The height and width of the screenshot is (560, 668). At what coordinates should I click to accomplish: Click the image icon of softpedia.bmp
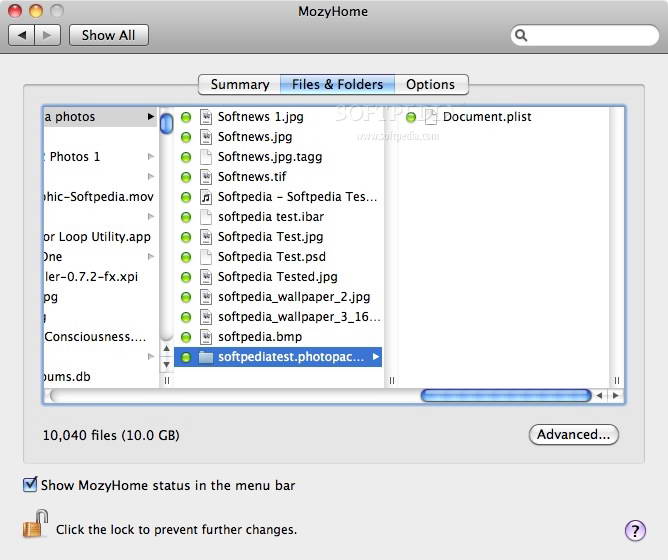tap(206, 337)
